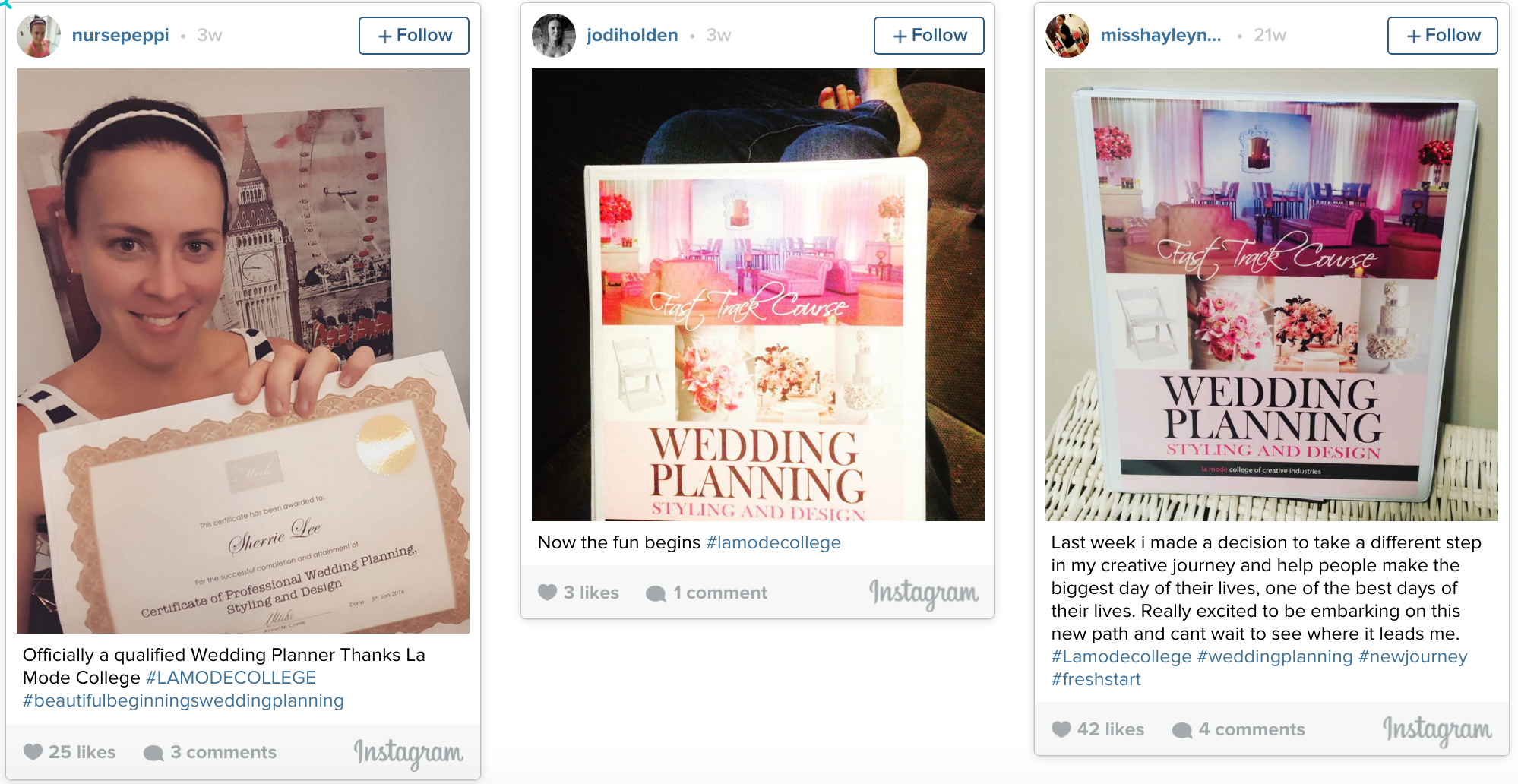Open the certificate photo by nursepeppi
1518x784 pixels.
pyautogui.click(x=243, y=351)
